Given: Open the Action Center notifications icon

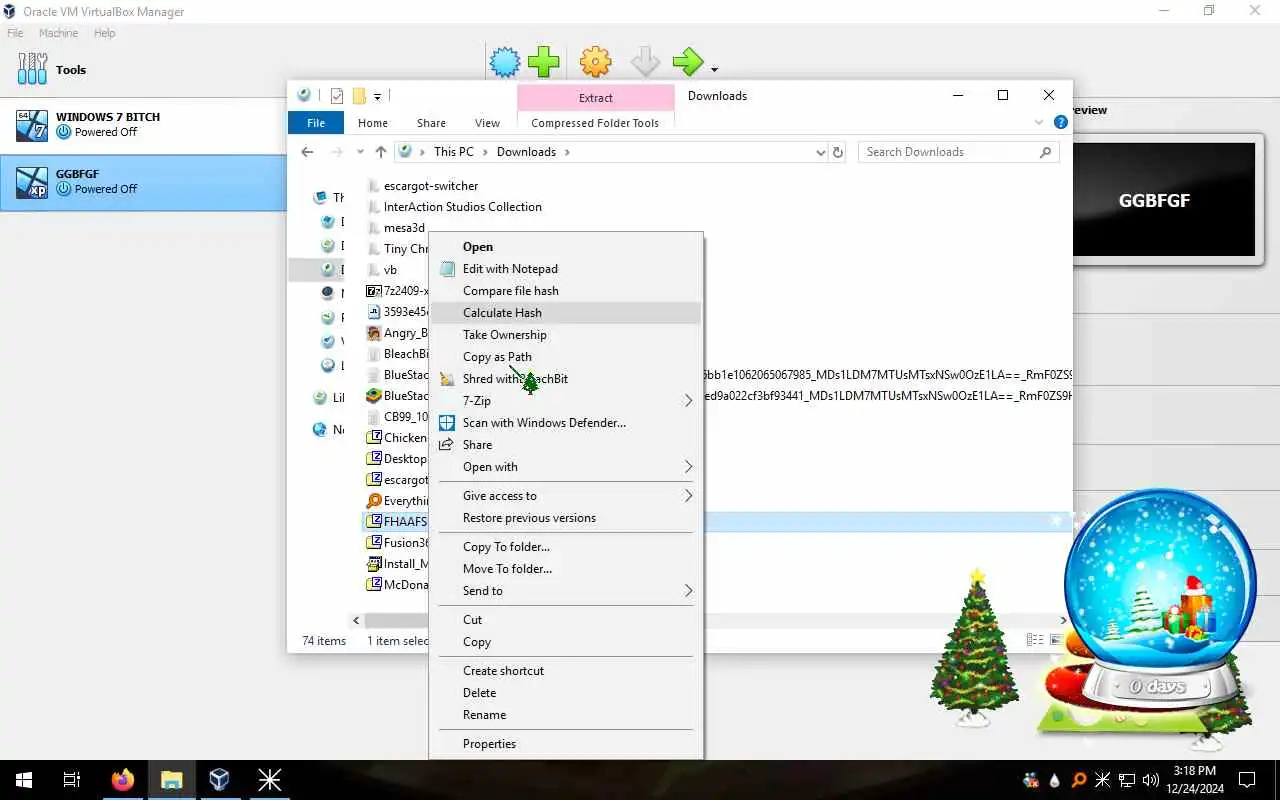Looking at the screenshot, I should point(1247,780).
